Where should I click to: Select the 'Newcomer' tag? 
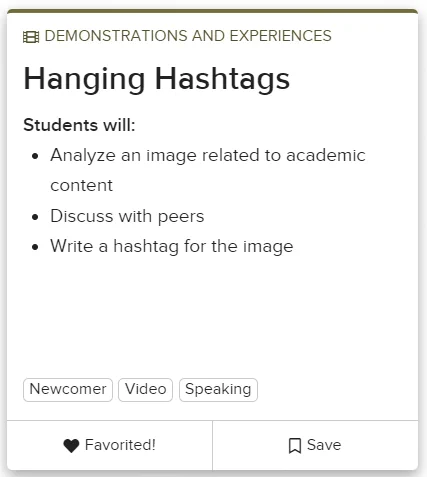coord(68,390)
